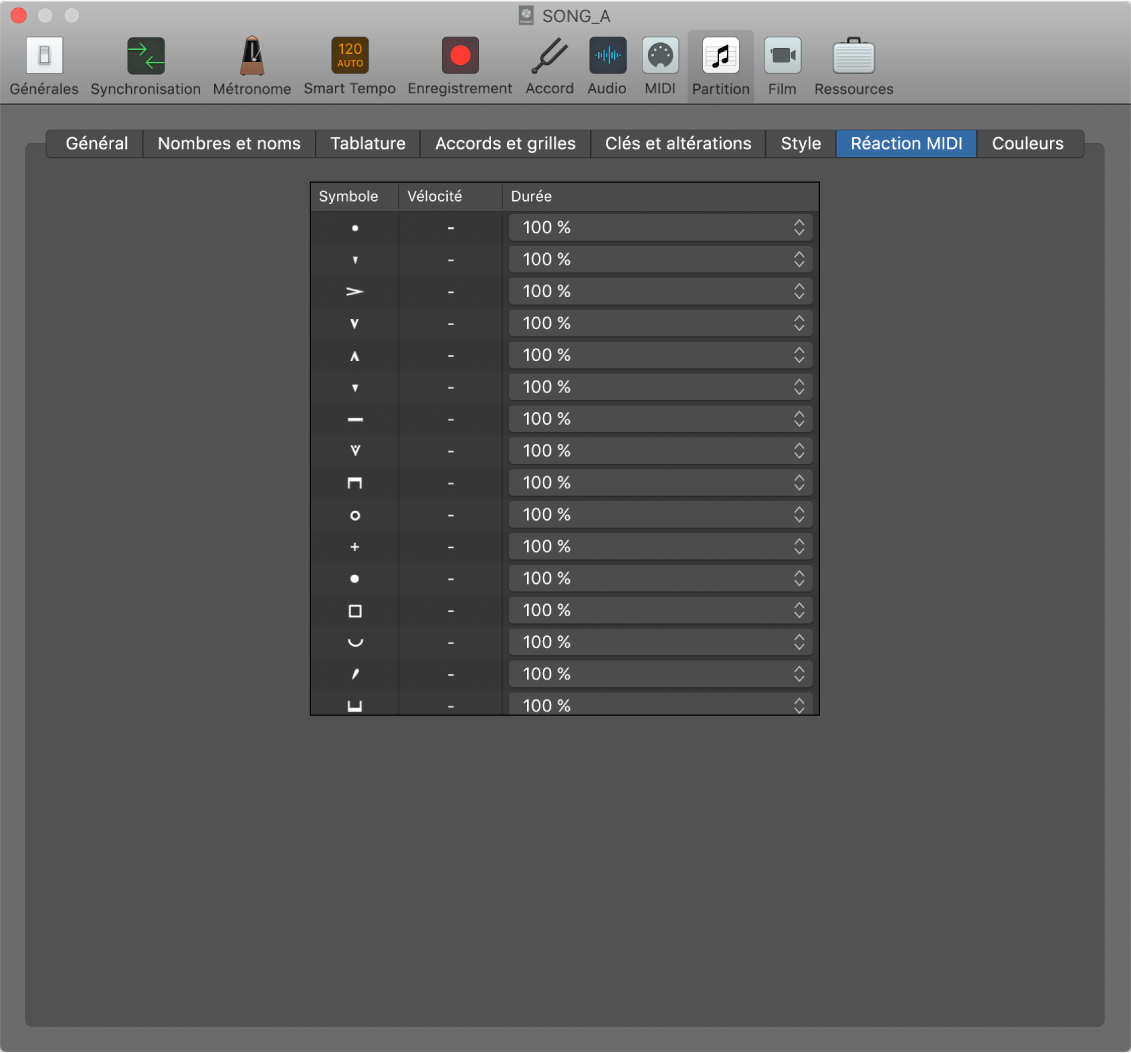Open the Film settings pane
The width and height of the screenshot is (1131, 1053).
click(x=782, y=66)
